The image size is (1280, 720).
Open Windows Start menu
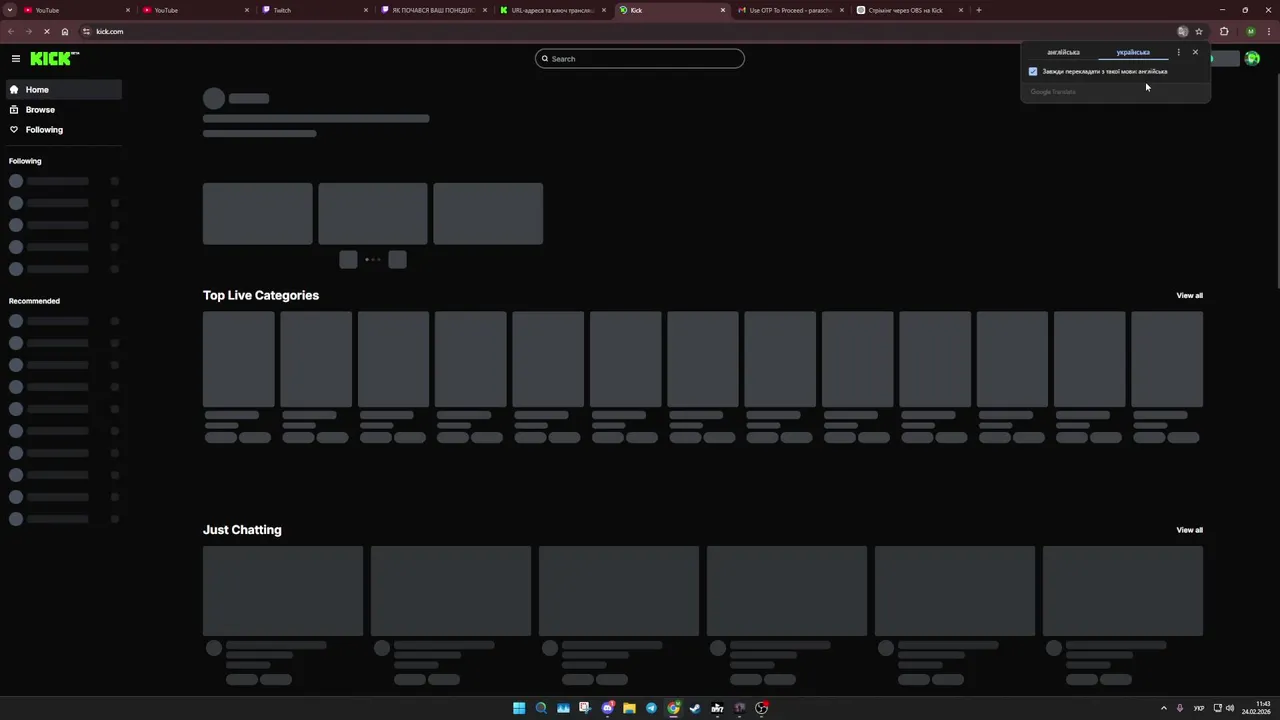tap(519, 708)
